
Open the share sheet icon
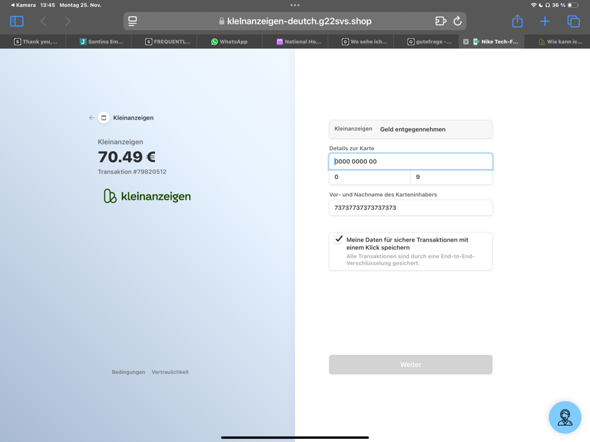tap(517, 21)
